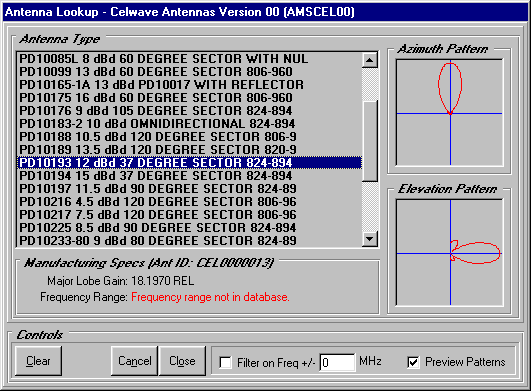The width and height of the screenshot is (531, 391).
Task: Click the Antenna Lookup title bar
Action: (x=266, y=12)
